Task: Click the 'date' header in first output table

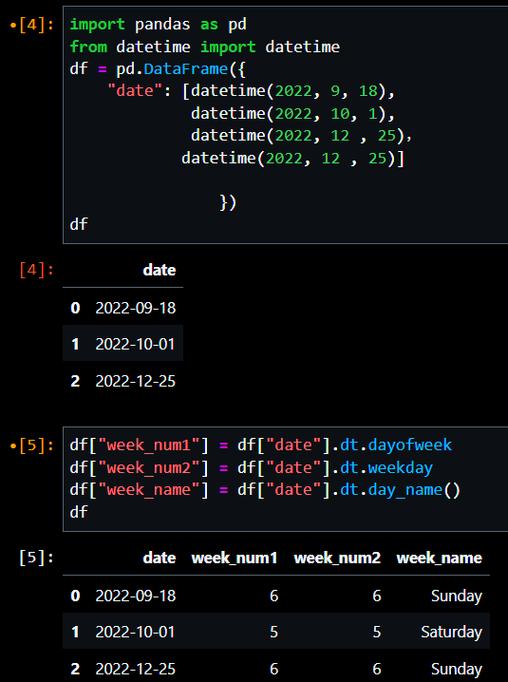Action: tap(159, 270)
